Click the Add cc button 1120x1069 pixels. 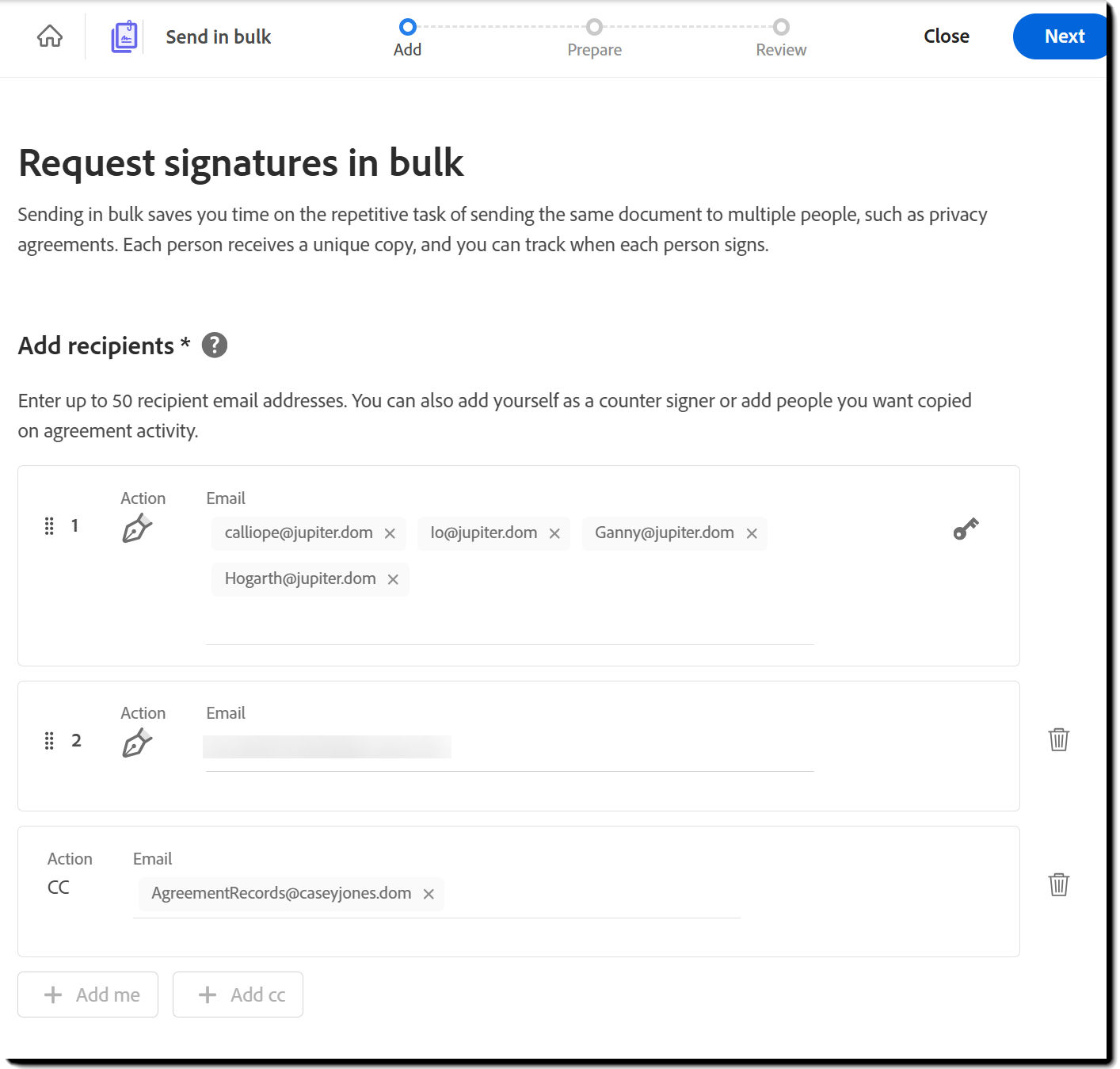click(238, 995)
